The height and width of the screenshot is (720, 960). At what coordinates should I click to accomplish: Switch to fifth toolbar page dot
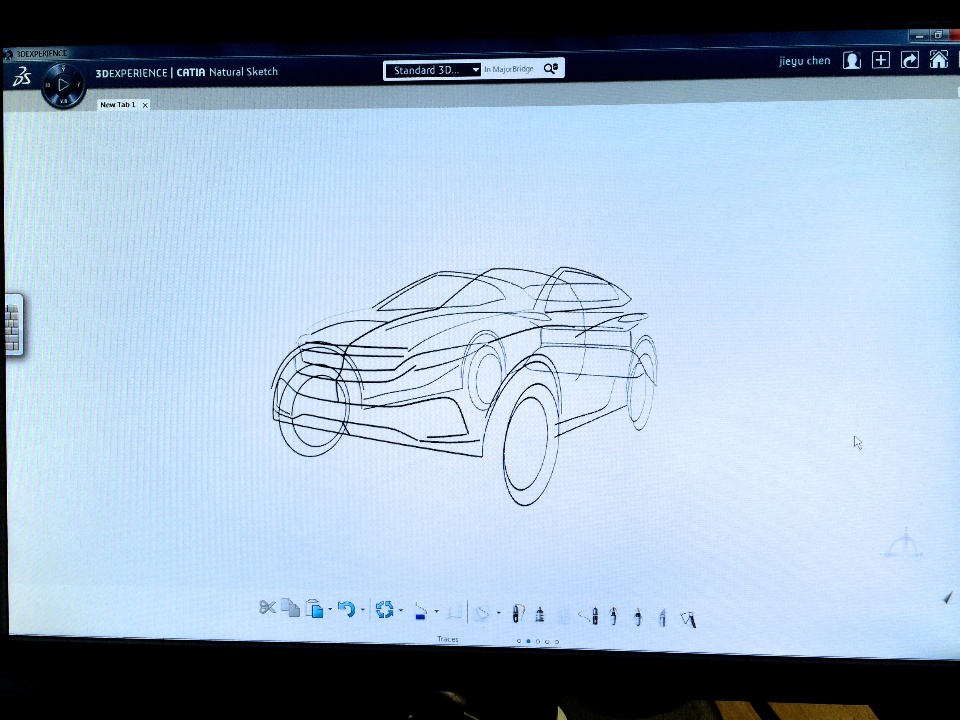point(557,642)
